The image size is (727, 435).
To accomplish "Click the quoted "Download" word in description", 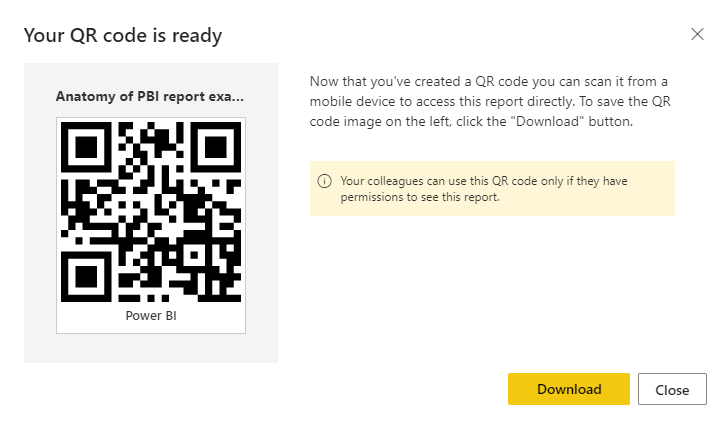I will click(548, 122).
